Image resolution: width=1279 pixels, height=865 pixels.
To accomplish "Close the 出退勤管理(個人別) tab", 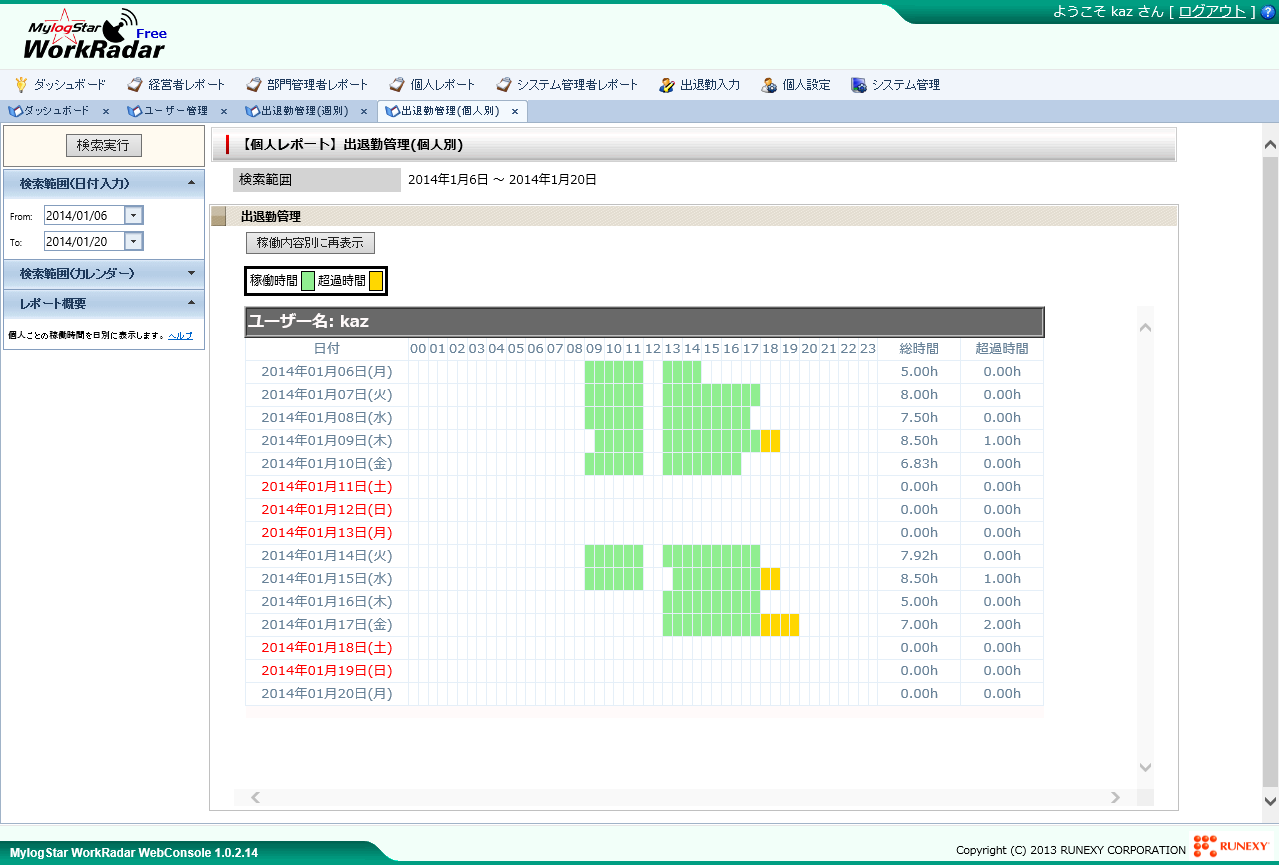I will tap(514, 112).
